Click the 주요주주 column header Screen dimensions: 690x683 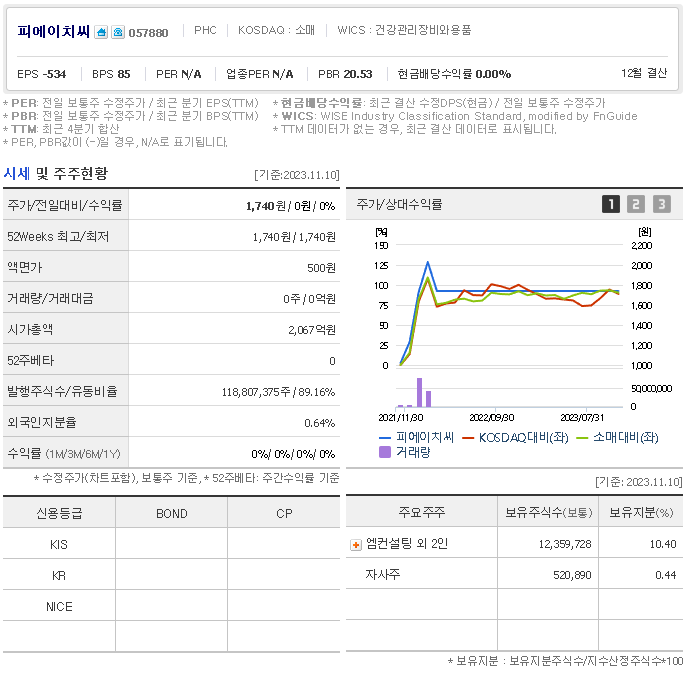pyautogui.click(x=422, y=512)
